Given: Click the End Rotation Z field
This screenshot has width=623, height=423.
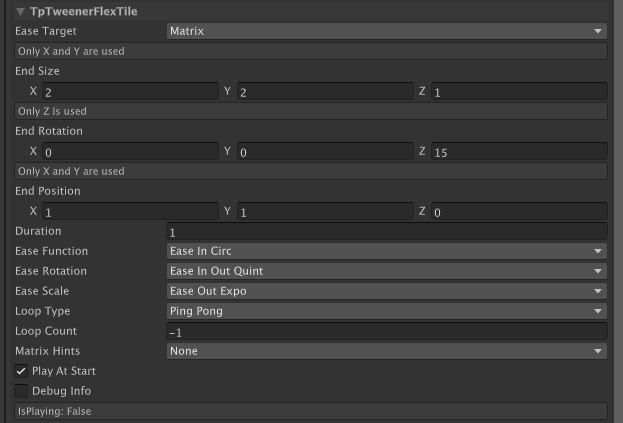Looking at the screenshot, I should [519, 151].
